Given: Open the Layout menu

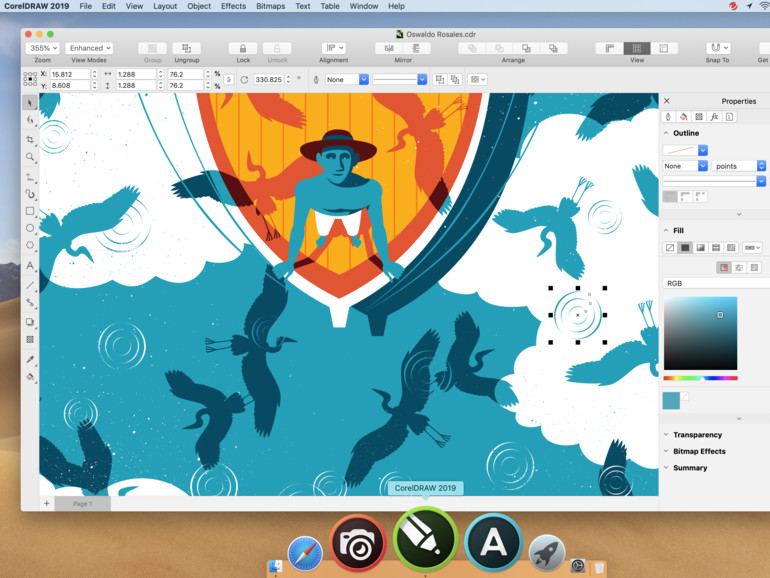Looking at the screenshot, I should tap(165, 6).
